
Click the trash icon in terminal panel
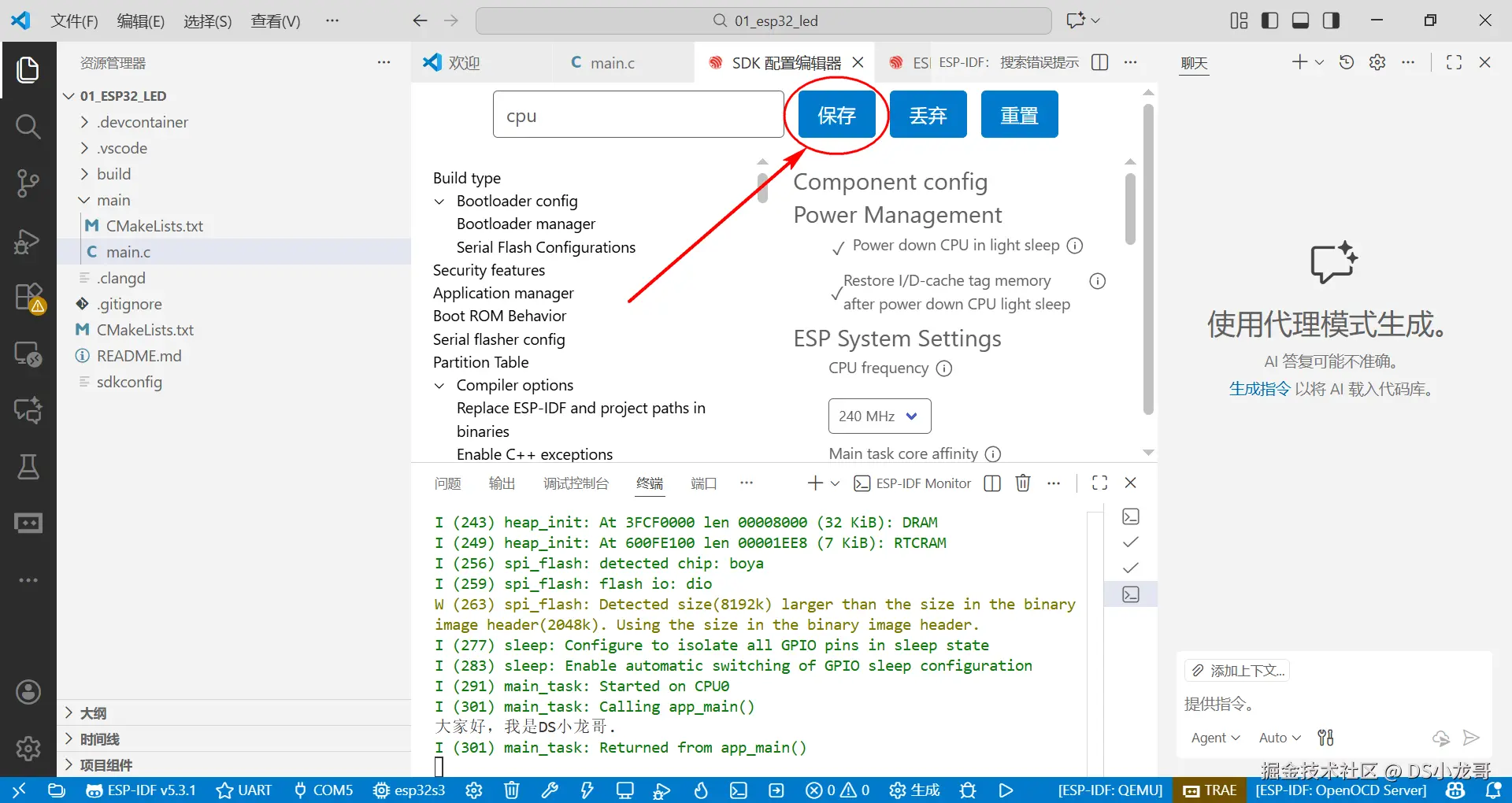(x=1023, y=483)
